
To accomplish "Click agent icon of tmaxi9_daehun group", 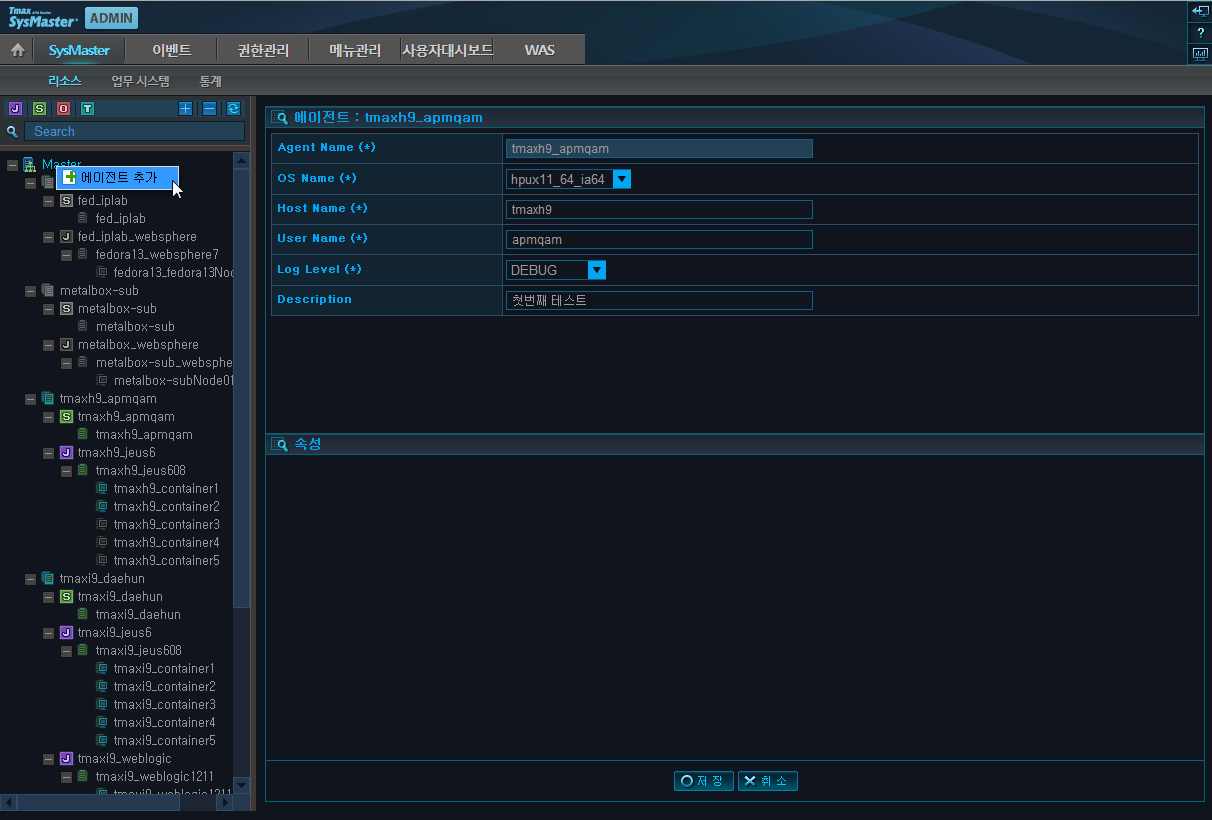I will [48, 579].
